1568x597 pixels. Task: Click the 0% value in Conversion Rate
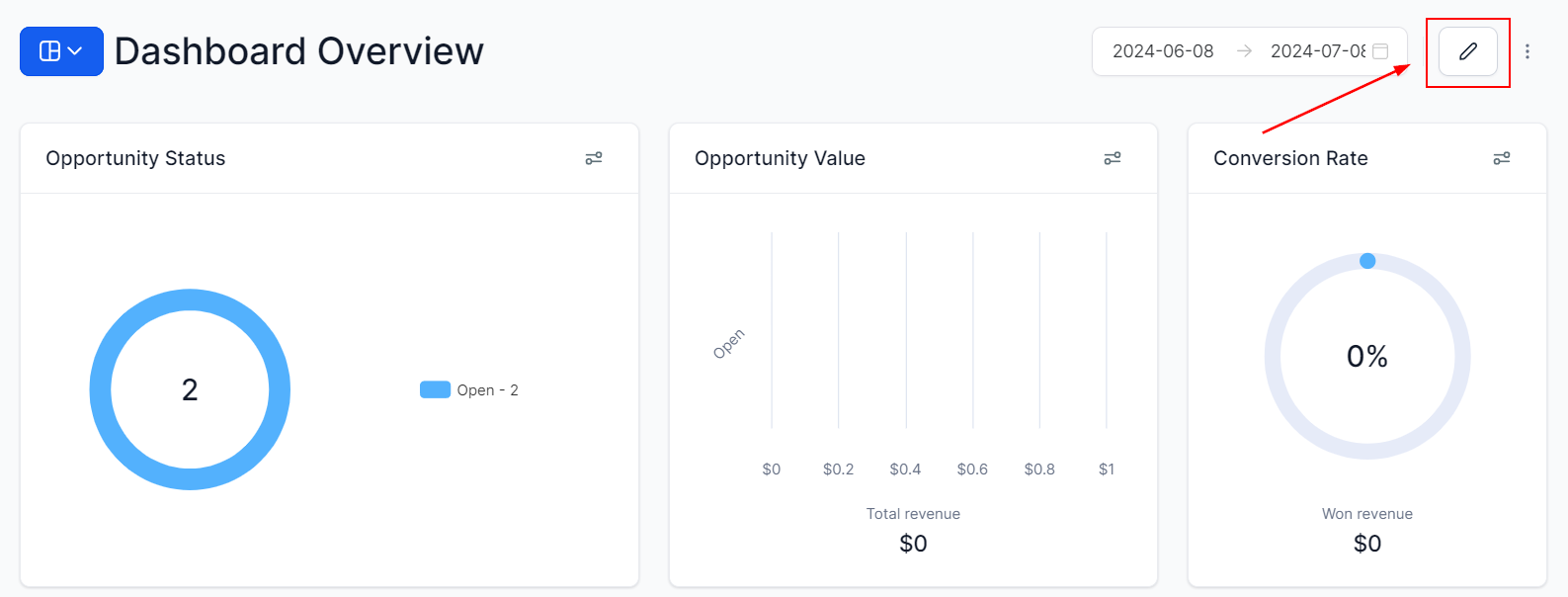[1367, 356]
